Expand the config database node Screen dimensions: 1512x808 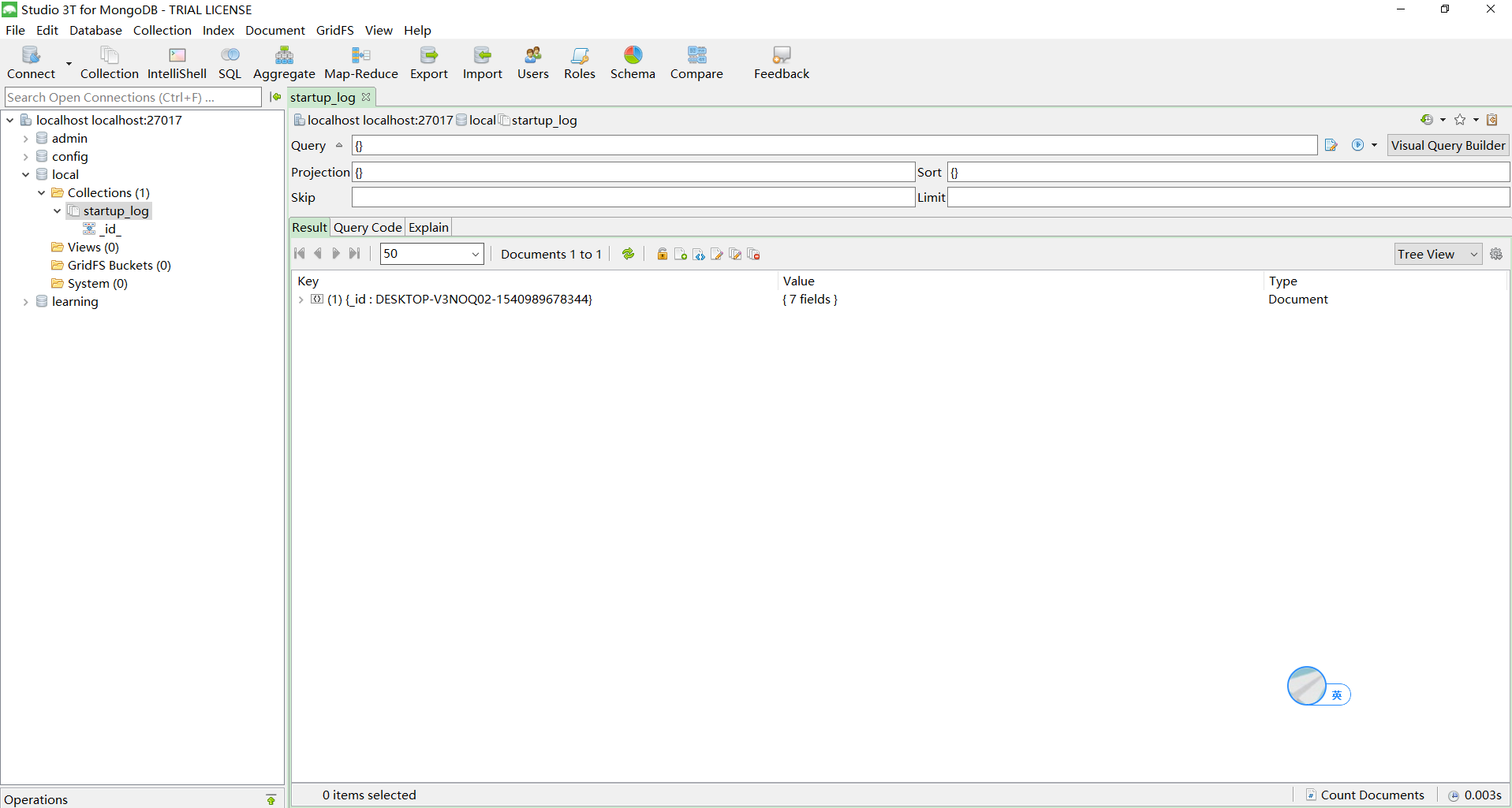coord(26,156)
